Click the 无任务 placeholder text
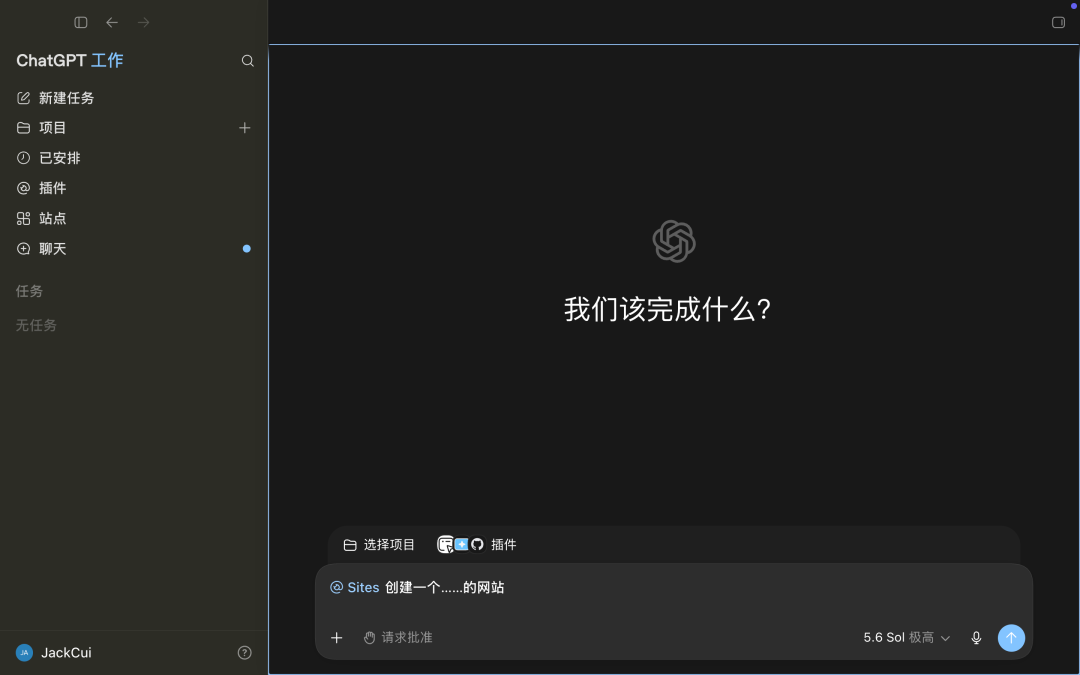 pyautogui.click(x=36, y=325)
